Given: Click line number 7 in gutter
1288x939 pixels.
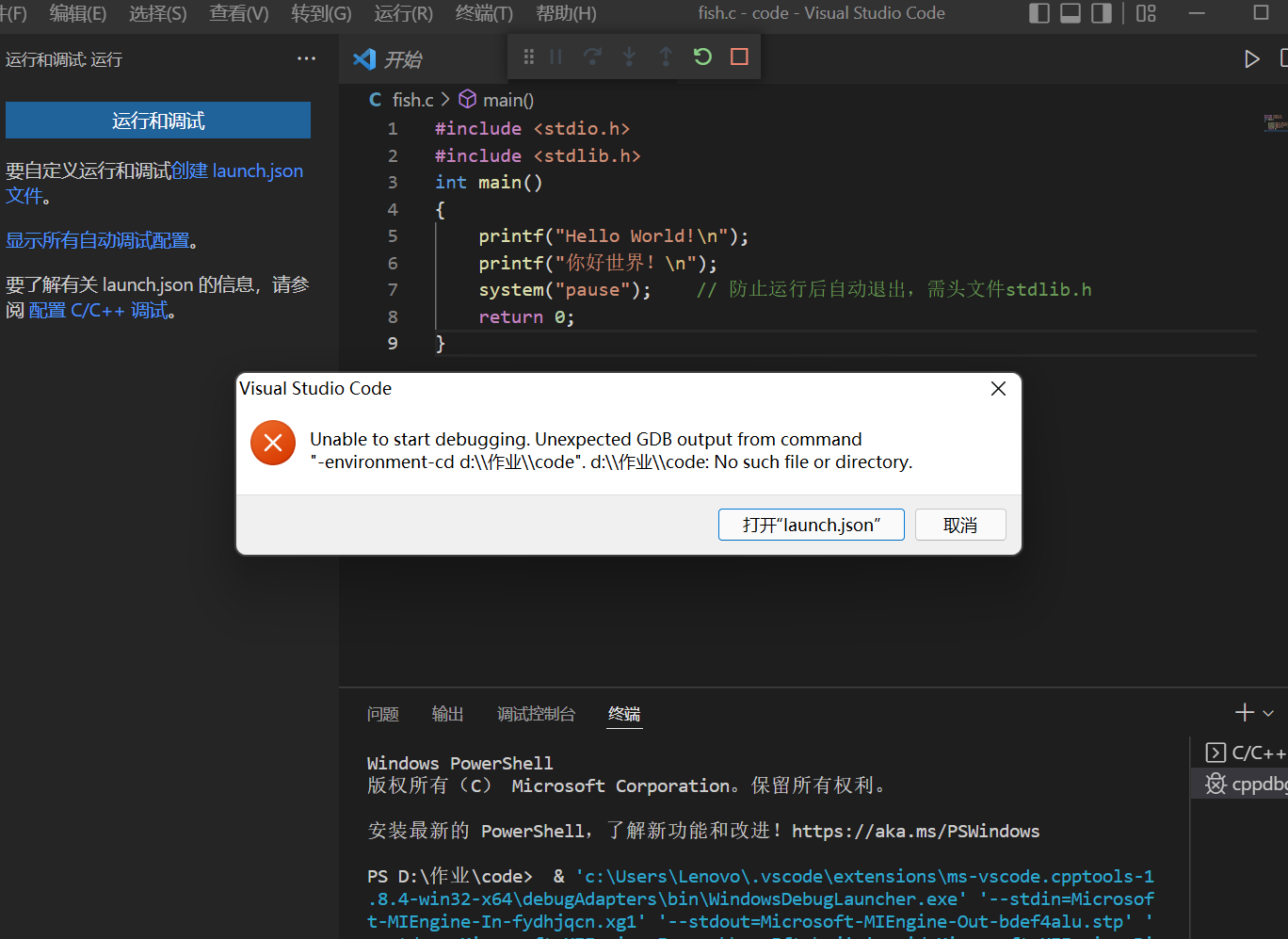Looking at the screenshot, I should coord(393,290).
